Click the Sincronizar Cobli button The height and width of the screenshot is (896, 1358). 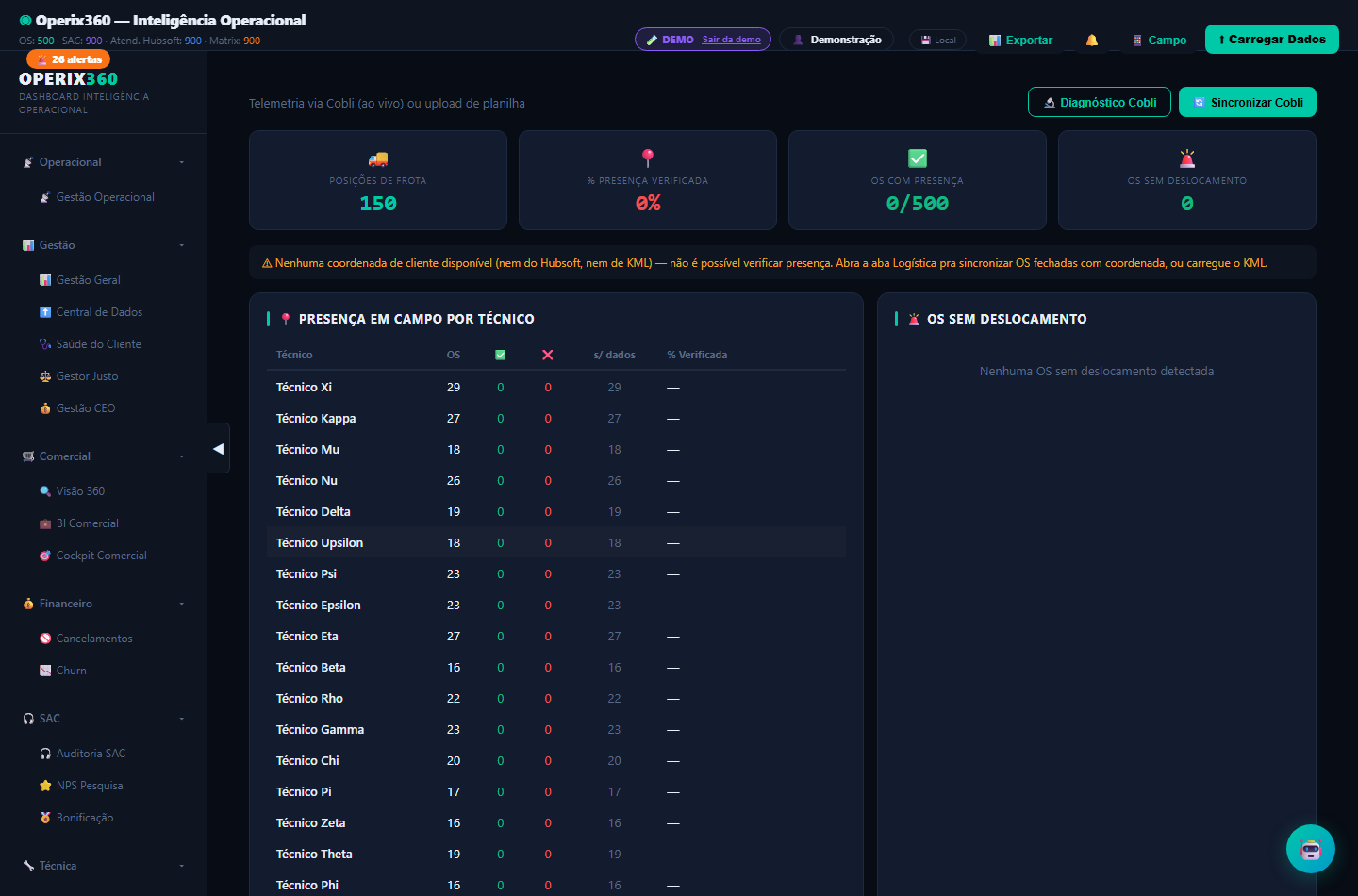1248,102
